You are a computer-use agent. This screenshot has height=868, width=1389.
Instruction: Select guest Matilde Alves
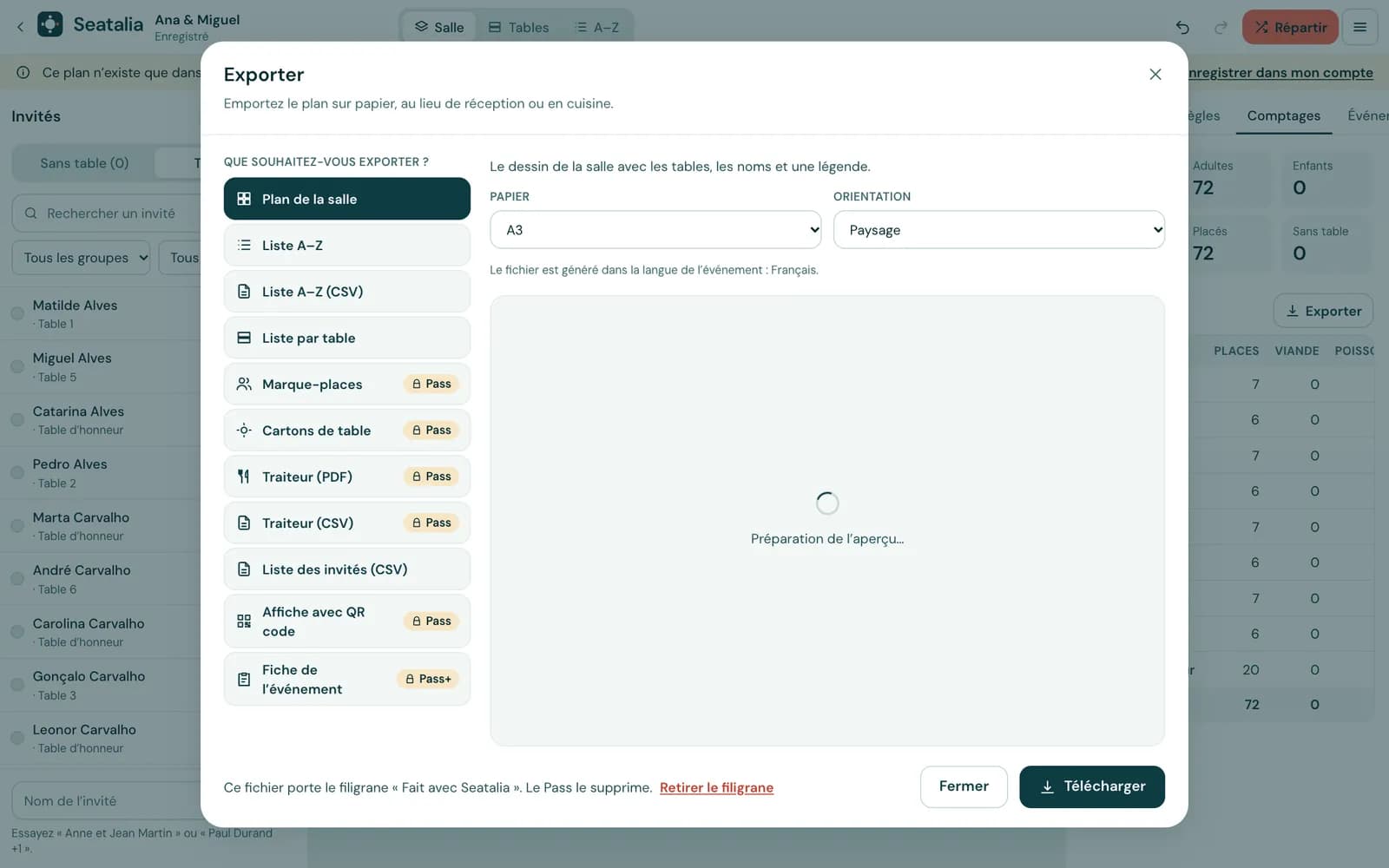(101, 313)
